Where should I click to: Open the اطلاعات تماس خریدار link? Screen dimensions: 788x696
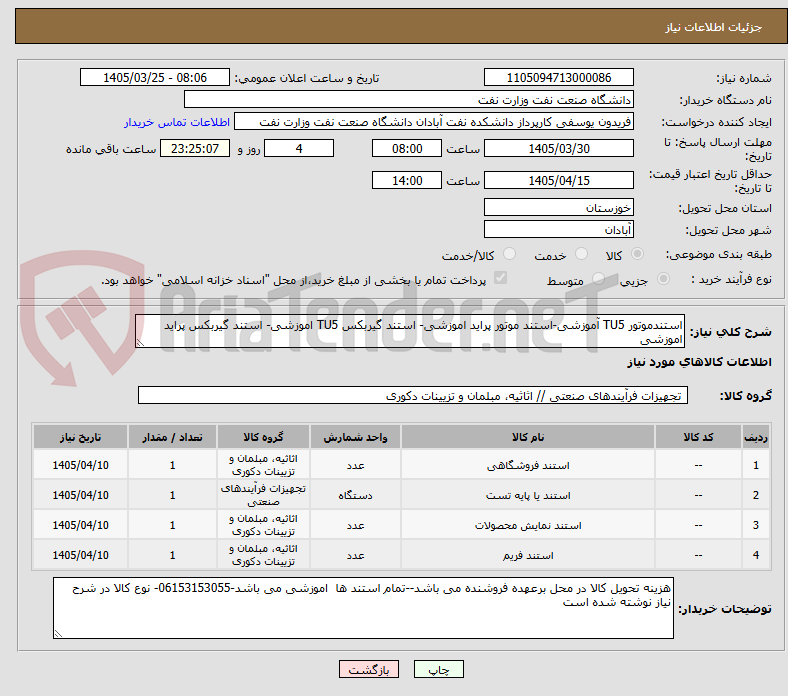(177, 122)
